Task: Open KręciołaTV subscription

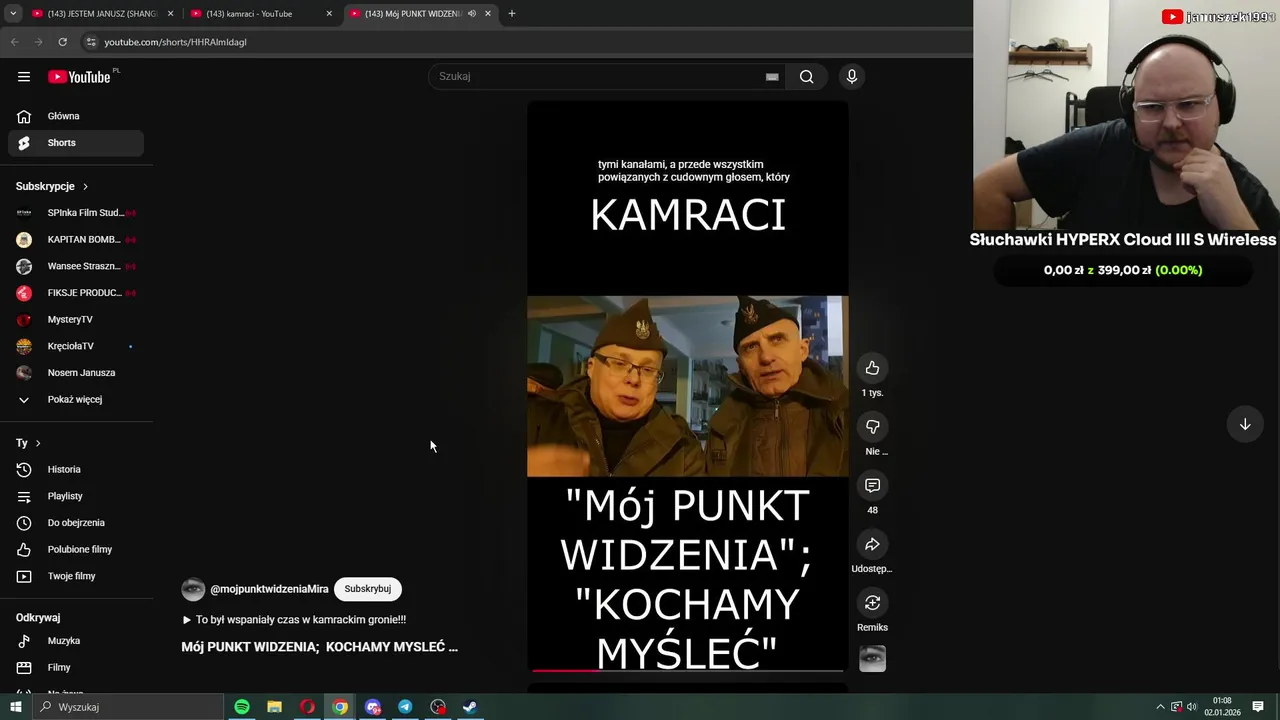Action: coord(76,346)
